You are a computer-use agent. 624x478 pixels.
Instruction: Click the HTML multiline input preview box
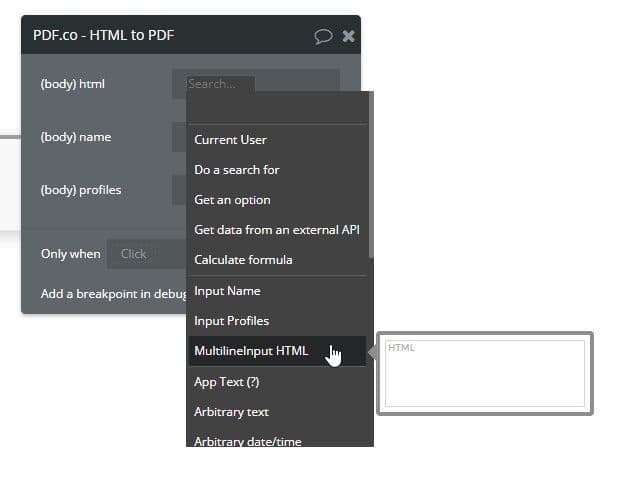click(x=484, y=373)
